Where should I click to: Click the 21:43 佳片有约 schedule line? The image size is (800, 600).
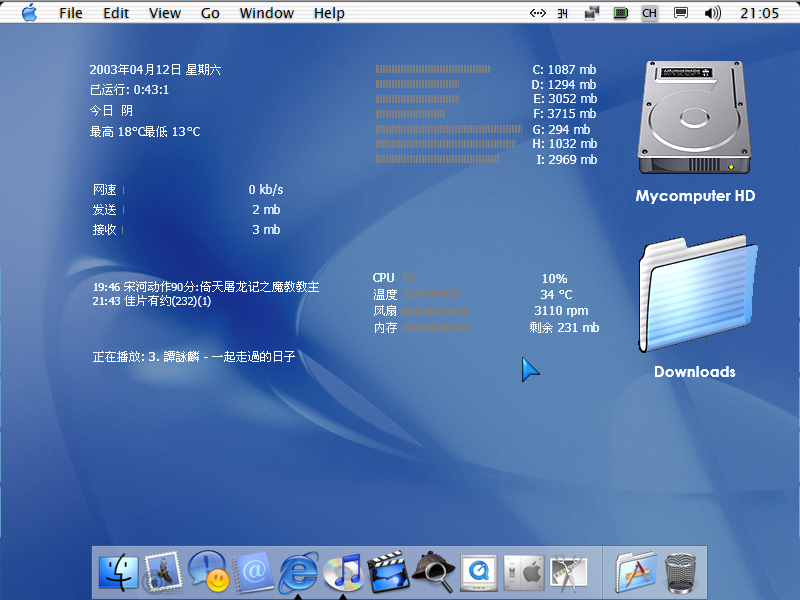click(x=152, y=301)
